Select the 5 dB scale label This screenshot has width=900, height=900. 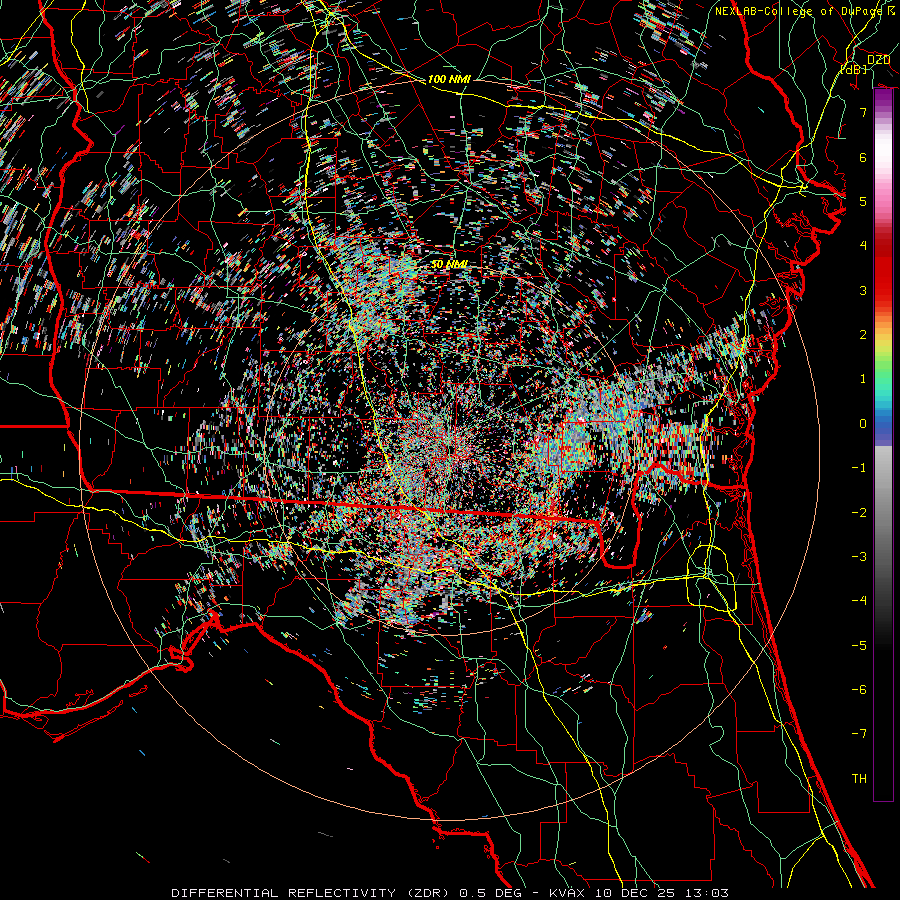[863, 201]
